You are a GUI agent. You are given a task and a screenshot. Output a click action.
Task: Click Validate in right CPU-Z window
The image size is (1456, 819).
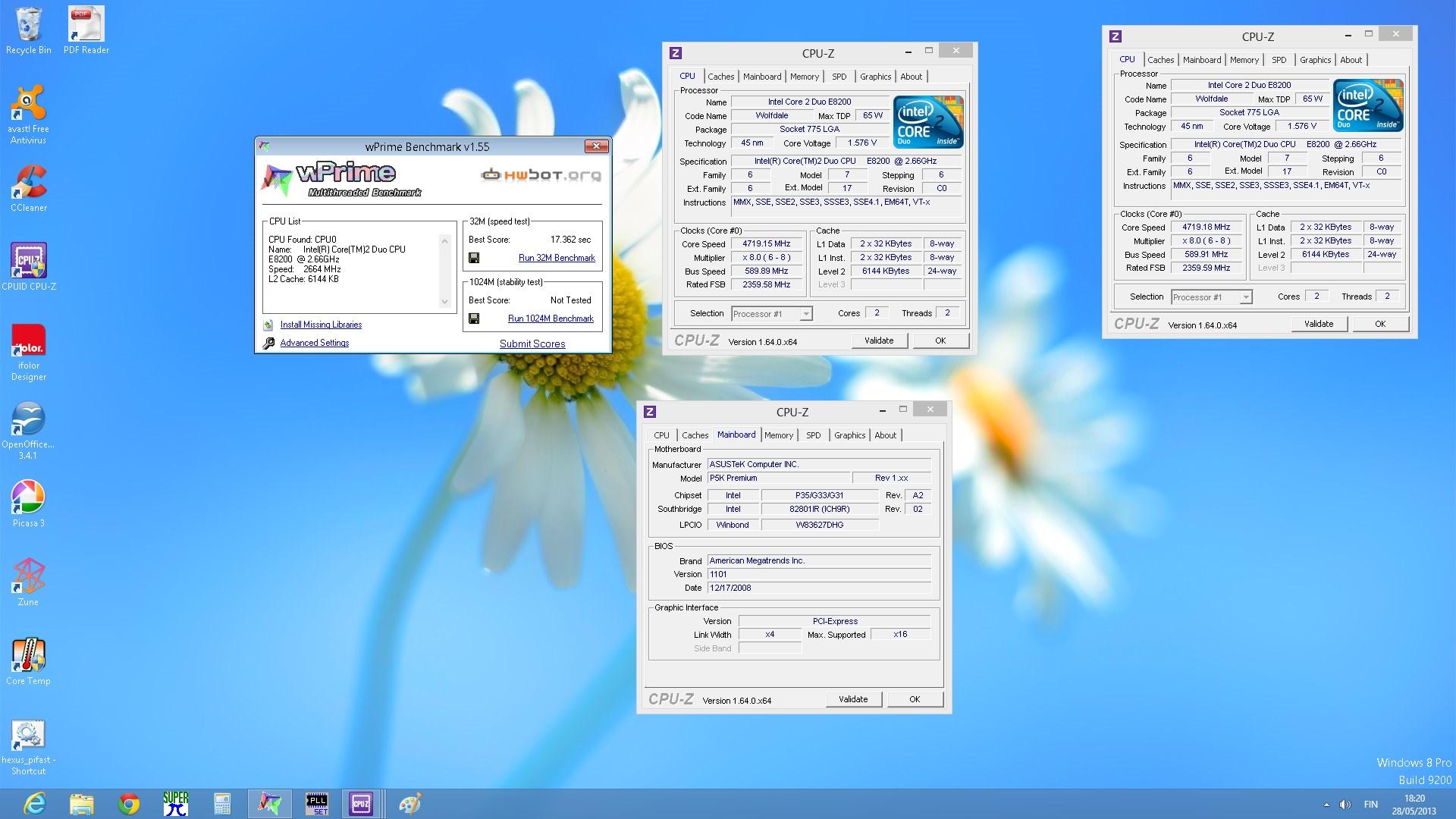pos(1319,324)
